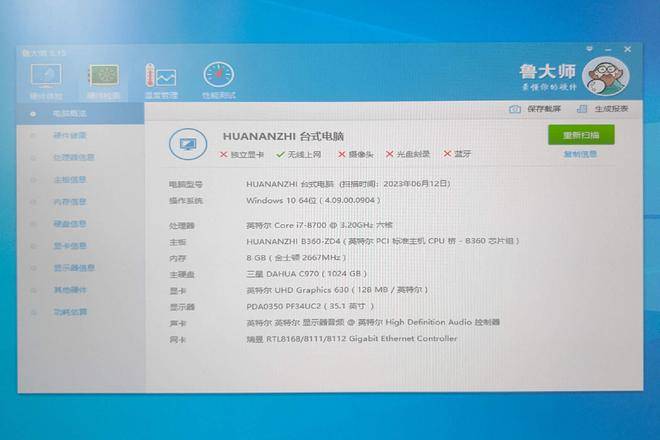660x440 pixels.
Task: Click the 处理器 row label
Action: coord(181,226)
